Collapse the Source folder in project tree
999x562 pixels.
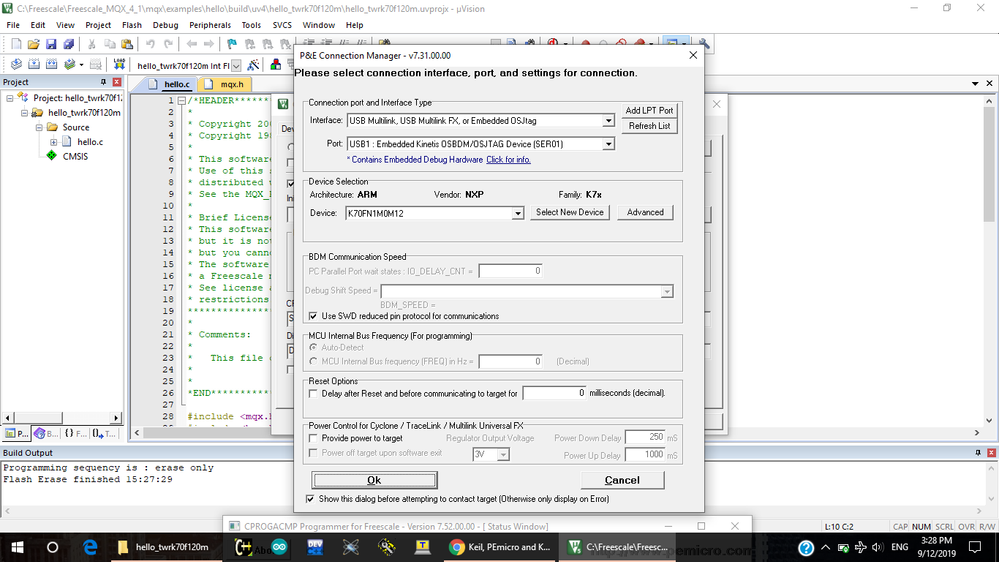(x=39, y=127)
